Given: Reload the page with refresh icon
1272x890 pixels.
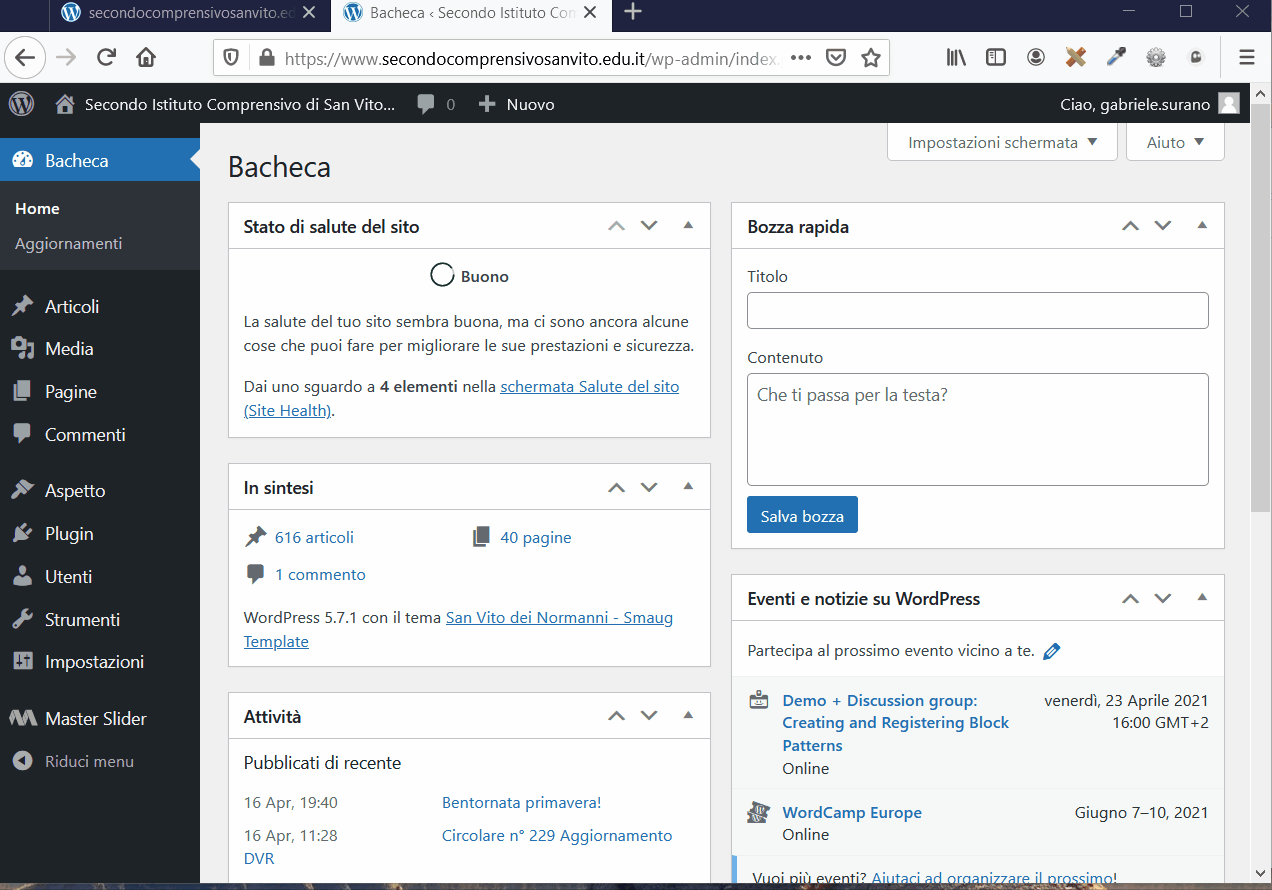Looking at the screenshot, I should click(x=106, y=57).
